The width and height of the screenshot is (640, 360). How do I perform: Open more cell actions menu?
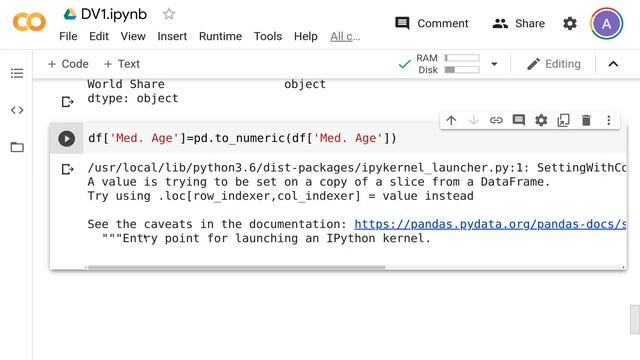[609, 120]
